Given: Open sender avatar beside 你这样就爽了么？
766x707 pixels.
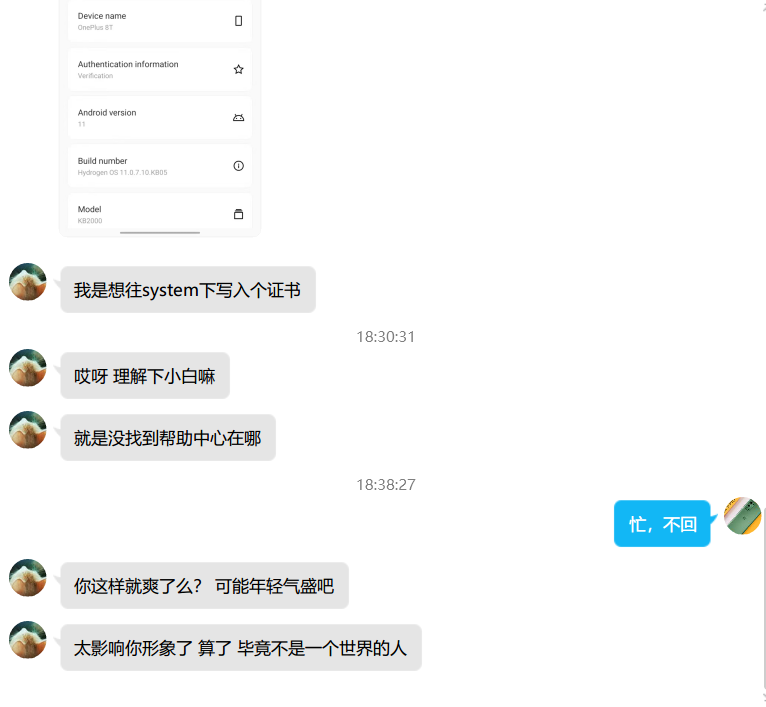Looking at the screenshot, I should (28, 578).
